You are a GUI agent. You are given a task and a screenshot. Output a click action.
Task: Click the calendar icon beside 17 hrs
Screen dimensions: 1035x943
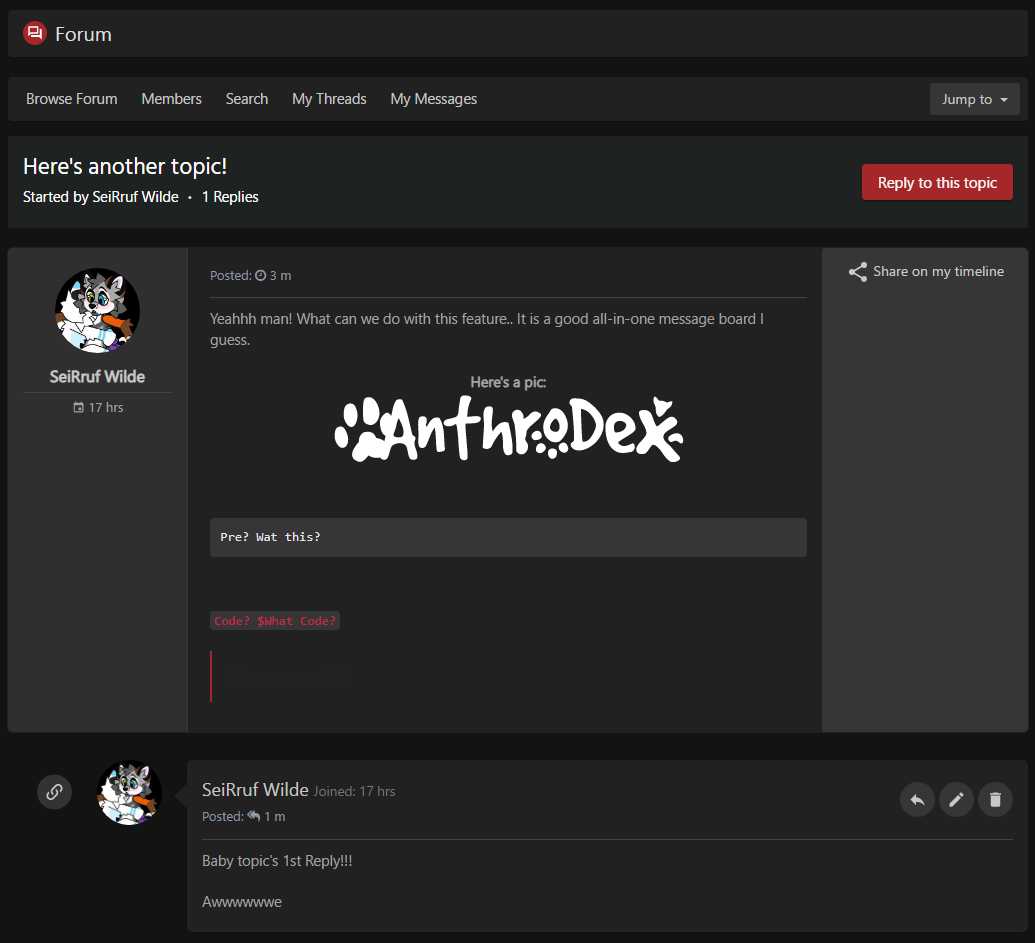(79, 407)
